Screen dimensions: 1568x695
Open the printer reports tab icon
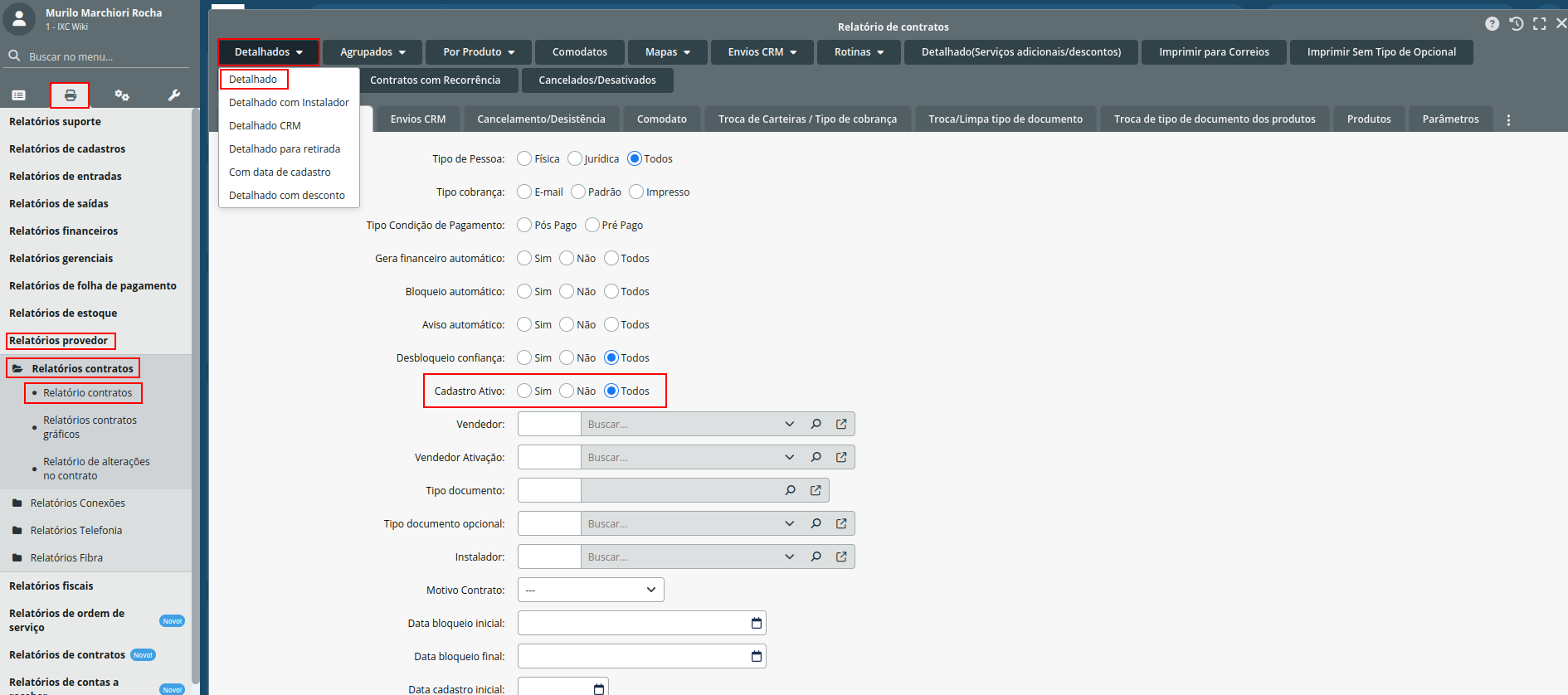click(71, 95)
